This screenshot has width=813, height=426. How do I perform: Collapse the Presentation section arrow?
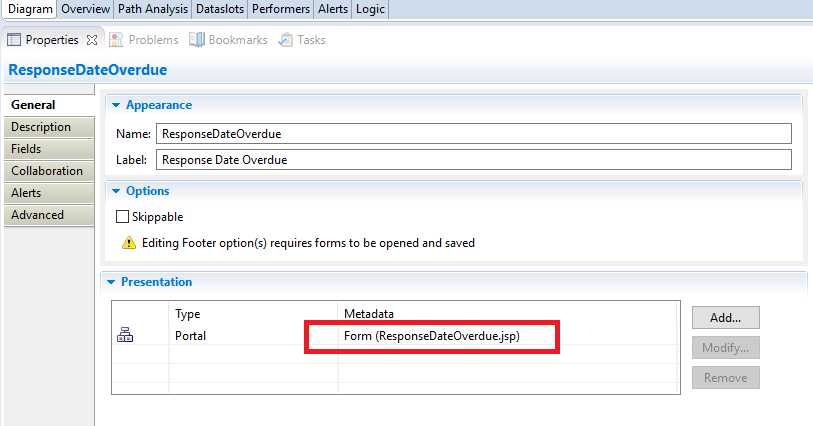tap(111, 282)
